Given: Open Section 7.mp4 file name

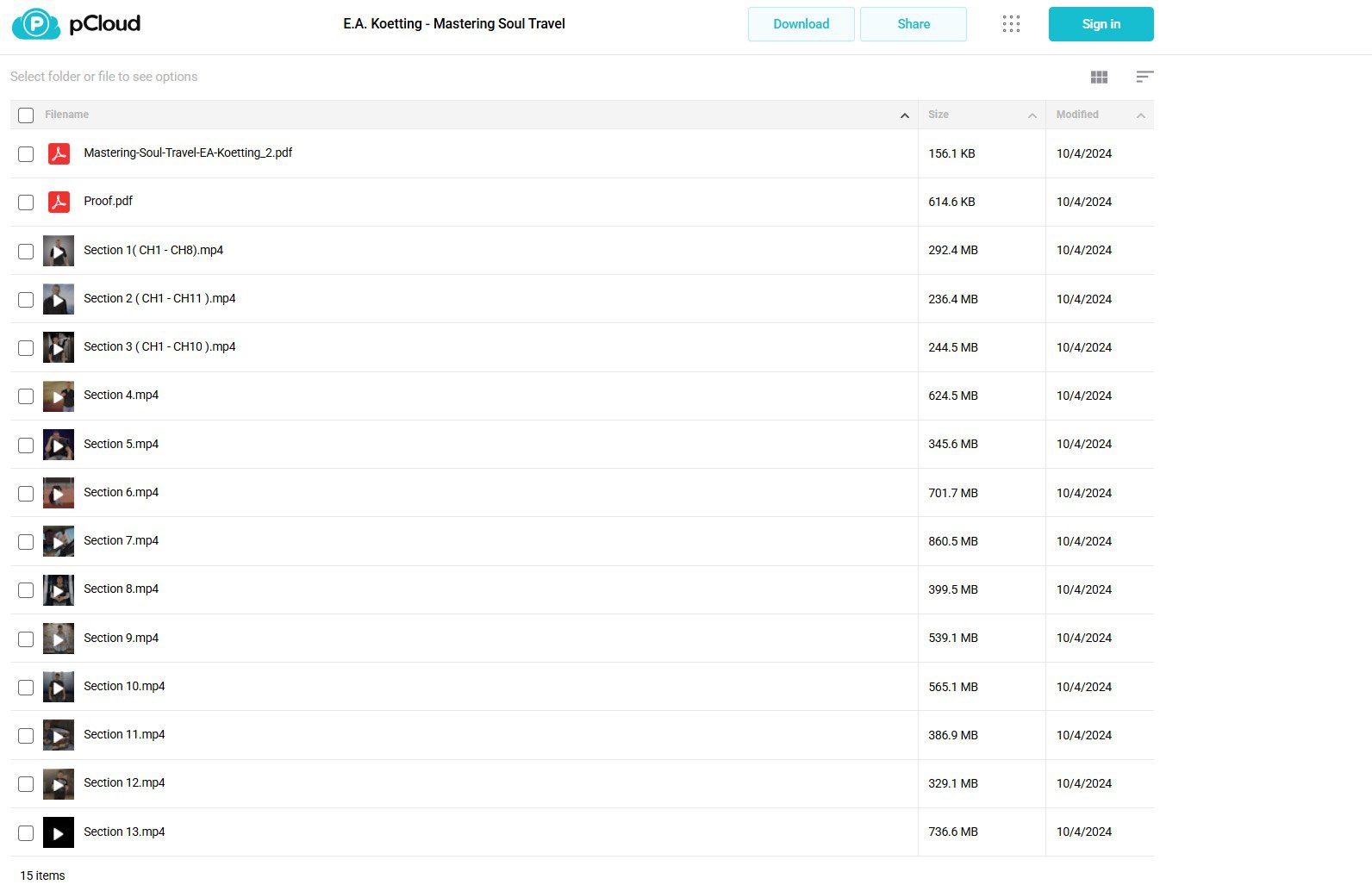Looking at the screenshot, I should (x=121, y=540).
